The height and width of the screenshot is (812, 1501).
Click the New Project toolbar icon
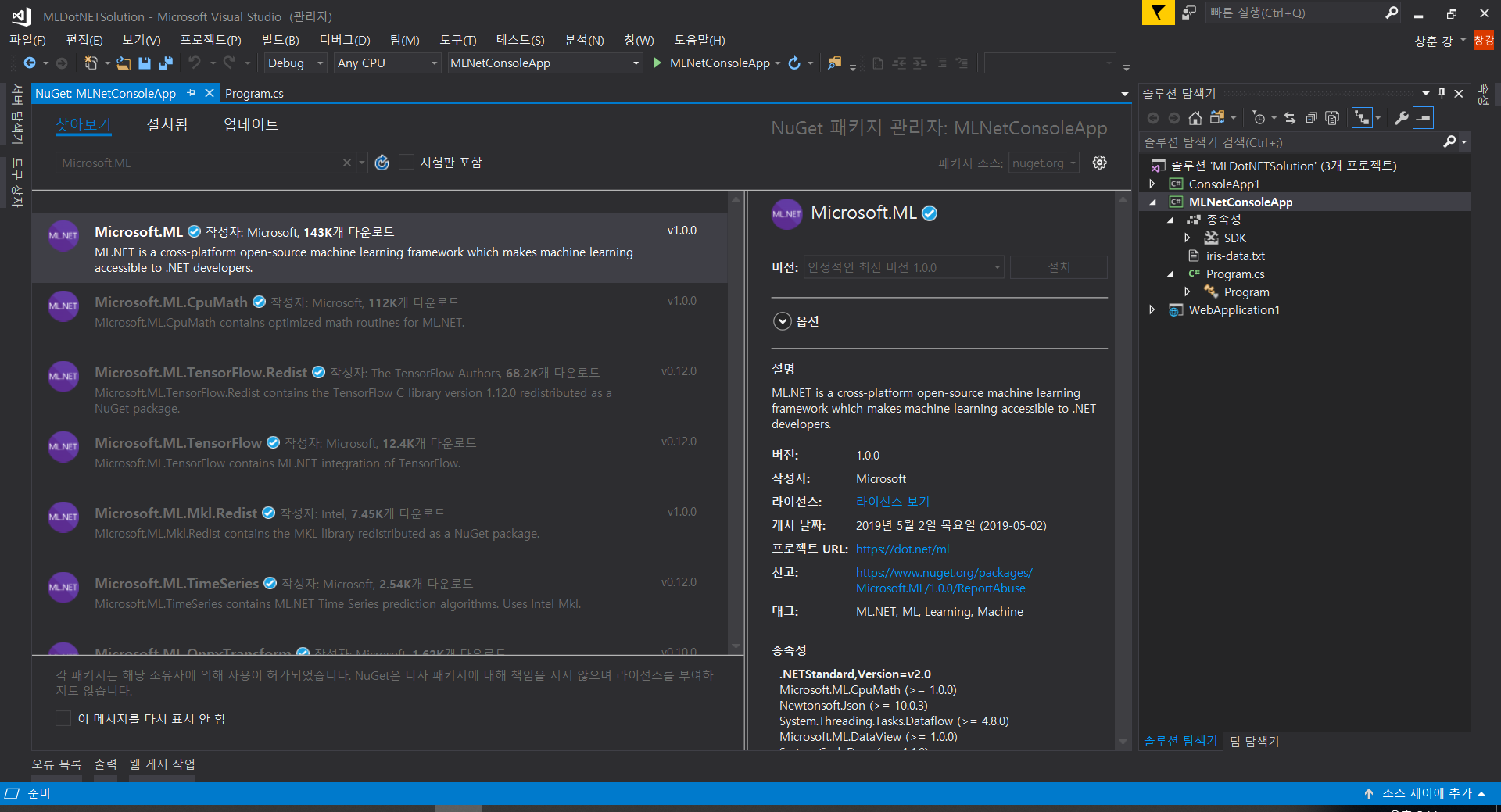[91, 63]
